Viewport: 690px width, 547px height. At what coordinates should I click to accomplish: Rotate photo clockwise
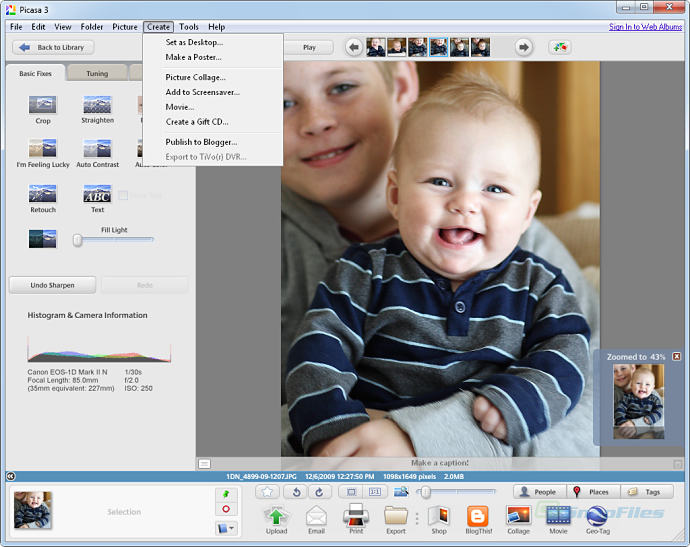319,492
